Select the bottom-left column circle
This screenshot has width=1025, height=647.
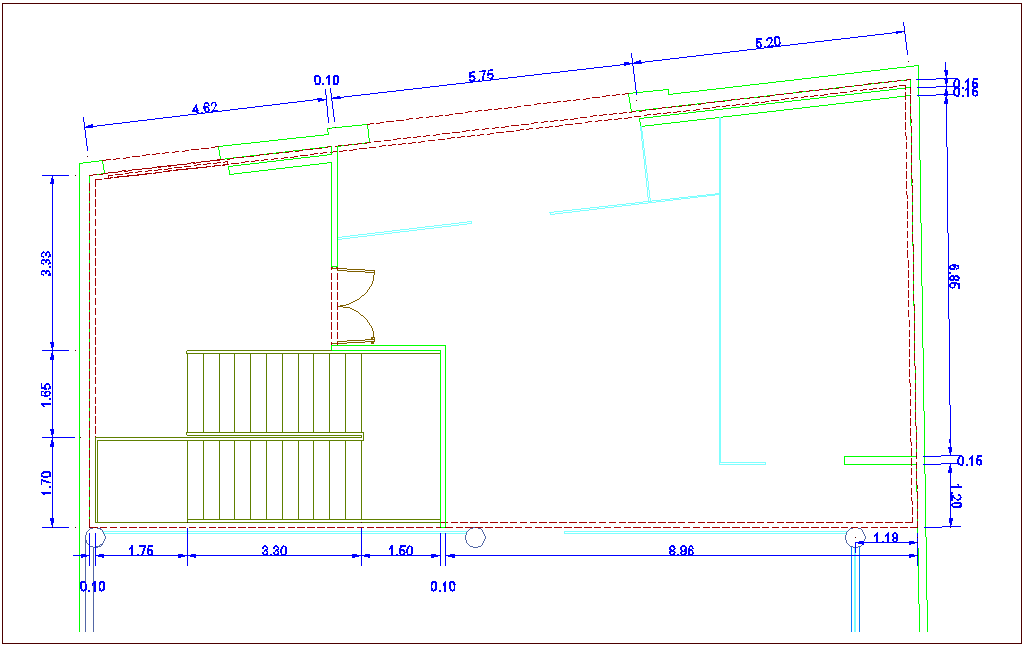point(94,538)
